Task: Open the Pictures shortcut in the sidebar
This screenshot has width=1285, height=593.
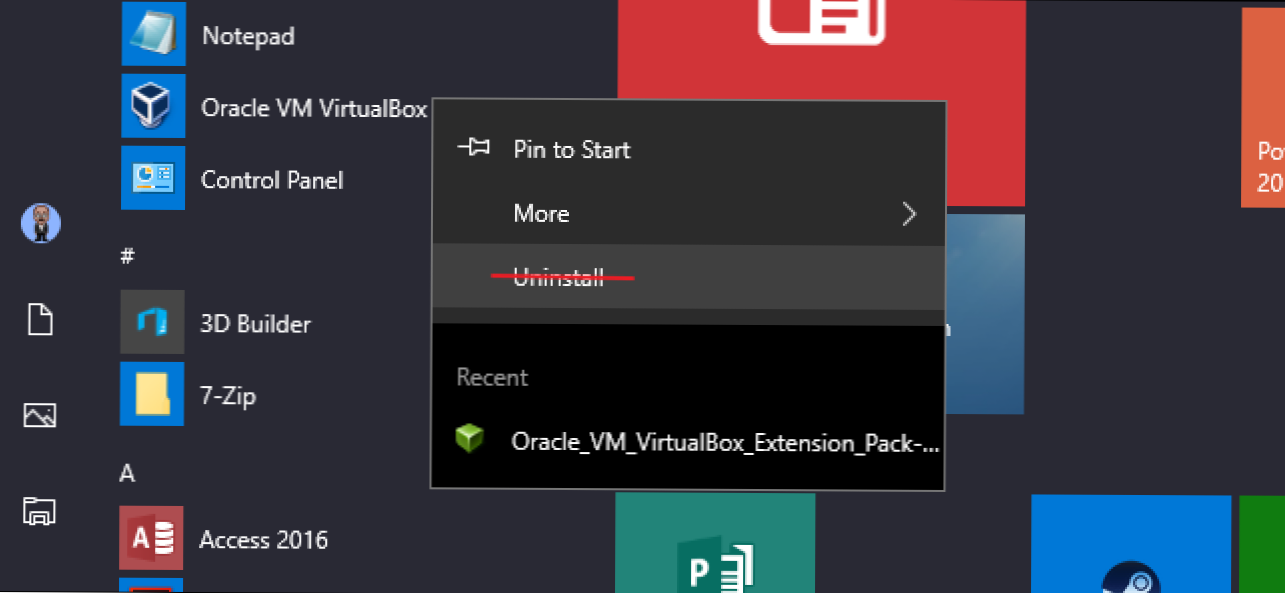Action: (x=40, y=415)
